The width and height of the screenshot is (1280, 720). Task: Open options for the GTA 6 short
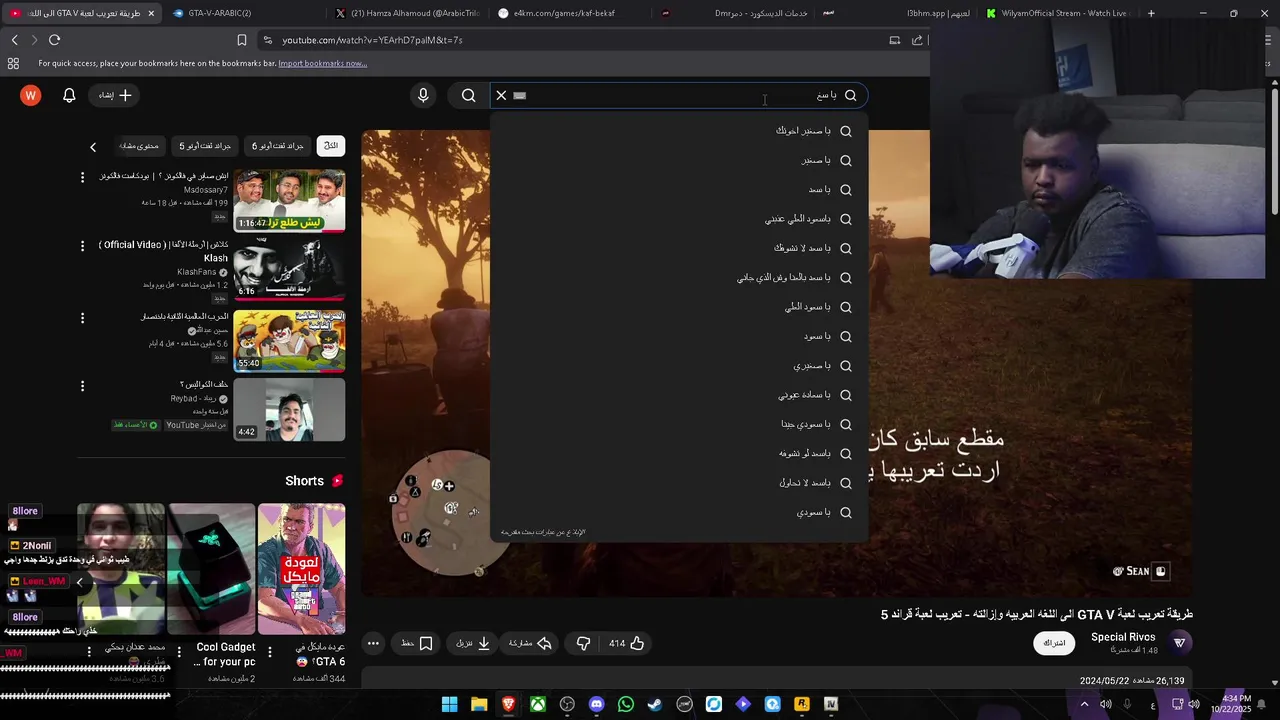pos(269,651)
